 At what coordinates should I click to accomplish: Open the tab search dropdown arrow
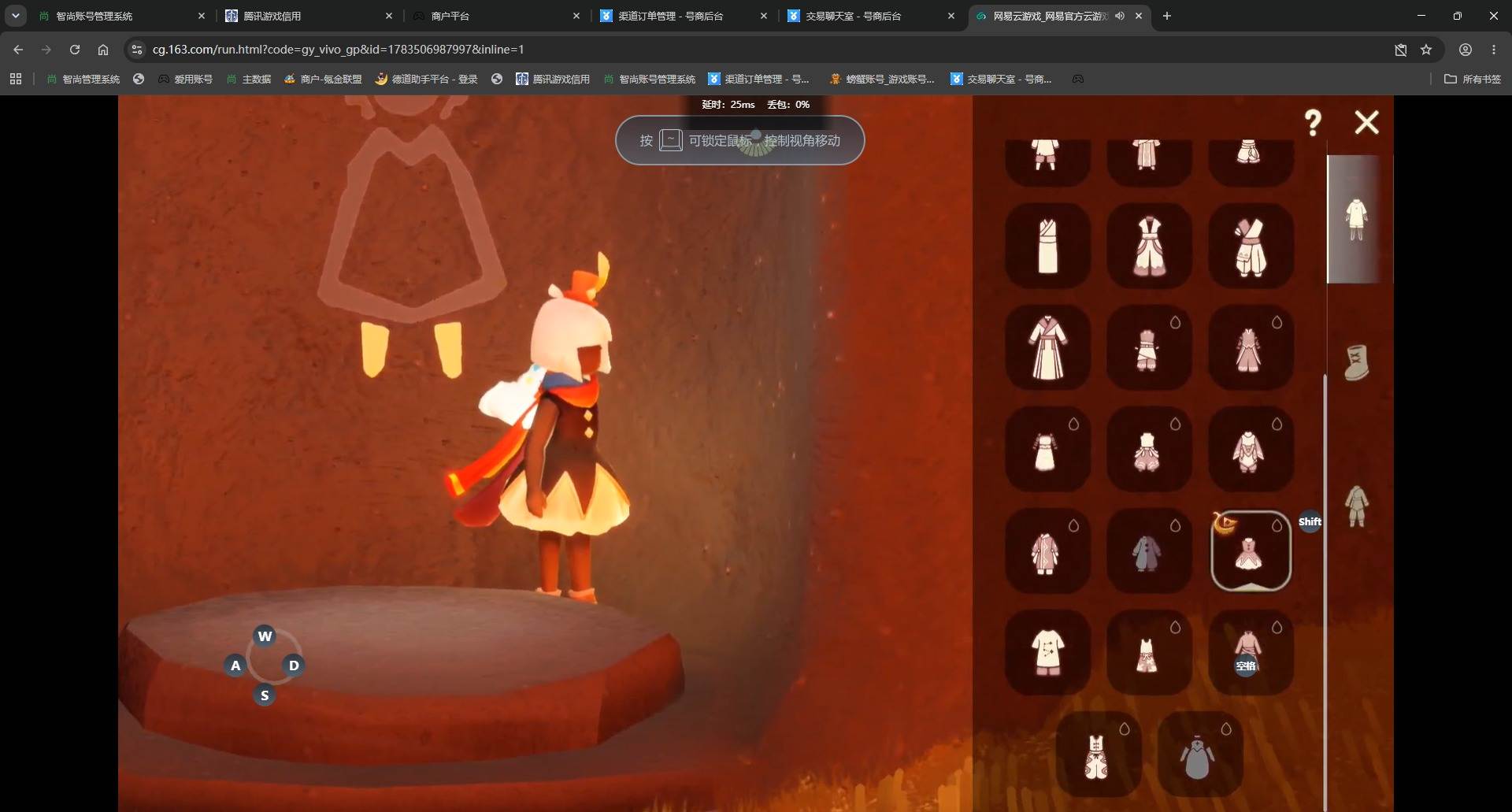(x=15, y=16)
